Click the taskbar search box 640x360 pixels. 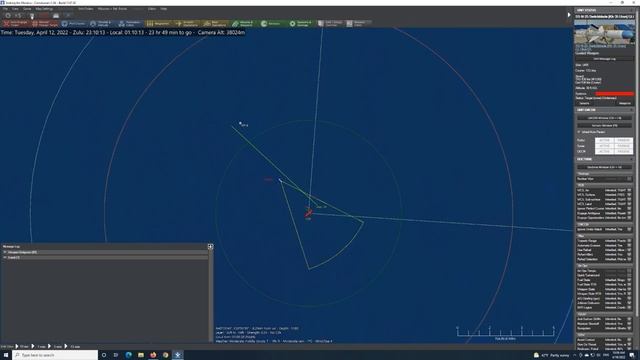click(x=56, y=355)
